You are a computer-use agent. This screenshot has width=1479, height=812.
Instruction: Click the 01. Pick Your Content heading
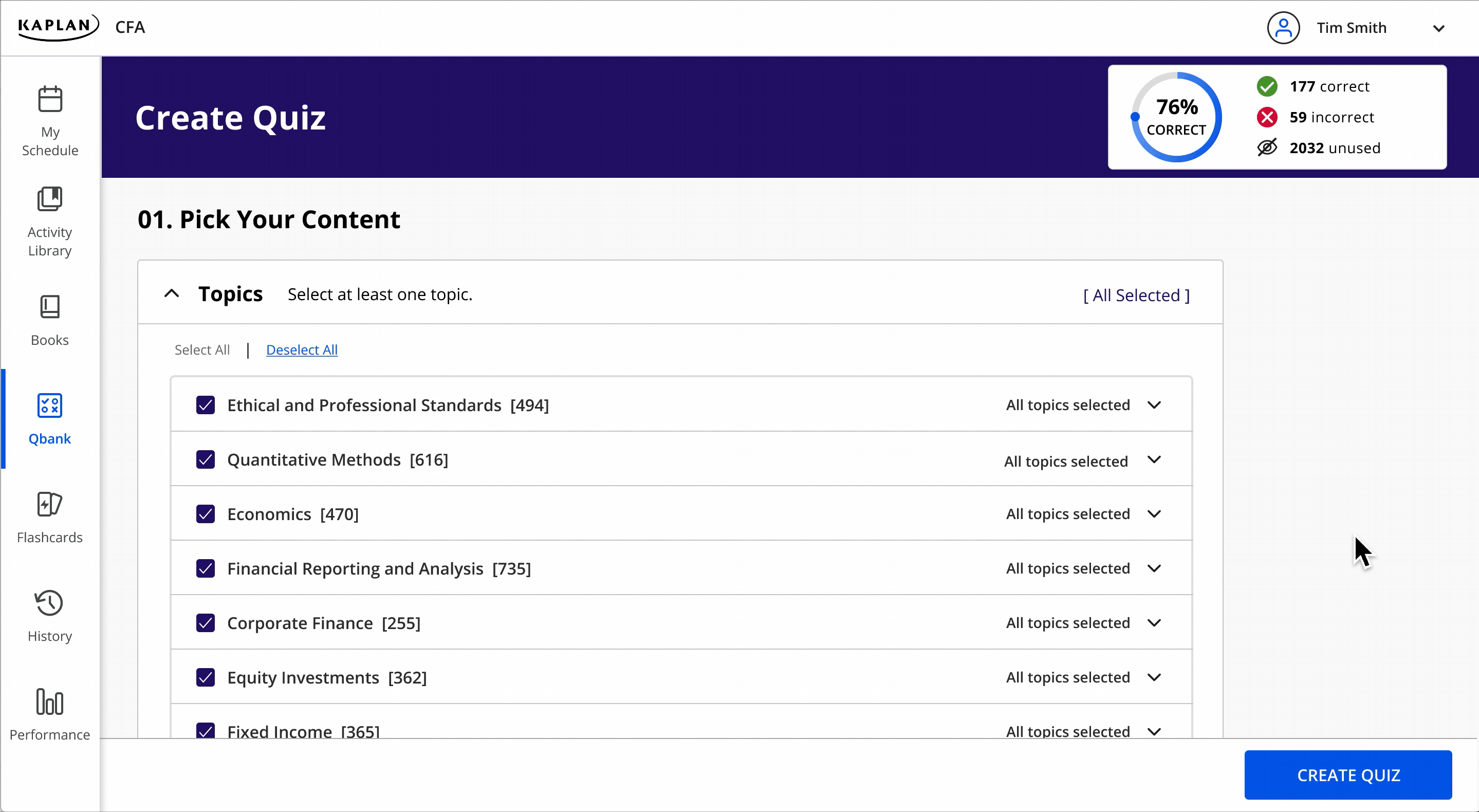tap(269, 219)
